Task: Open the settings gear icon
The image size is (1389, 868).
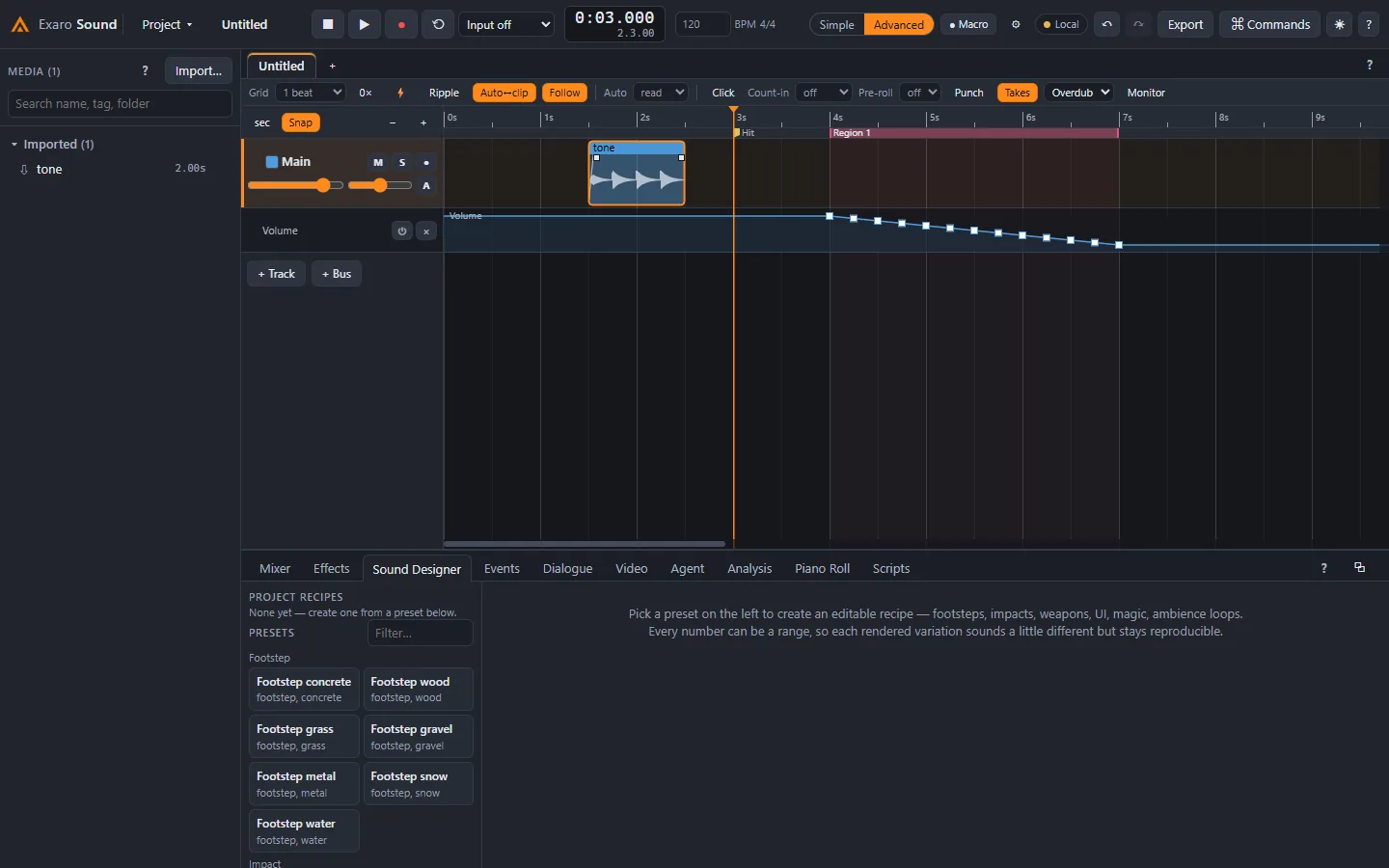Action: coord(1016,24)
